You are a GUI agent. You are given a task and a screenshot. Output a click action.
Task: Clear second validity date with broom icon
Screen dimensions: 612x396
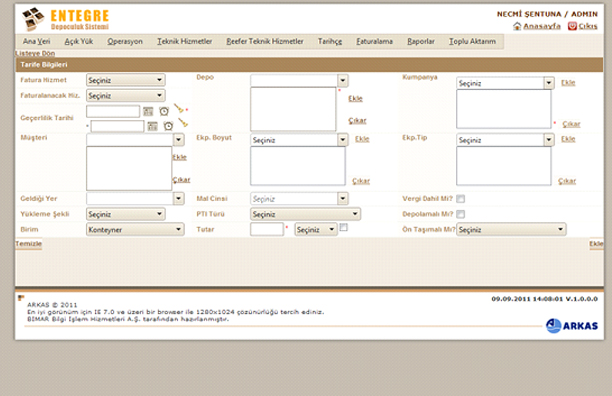pos(183,123)
